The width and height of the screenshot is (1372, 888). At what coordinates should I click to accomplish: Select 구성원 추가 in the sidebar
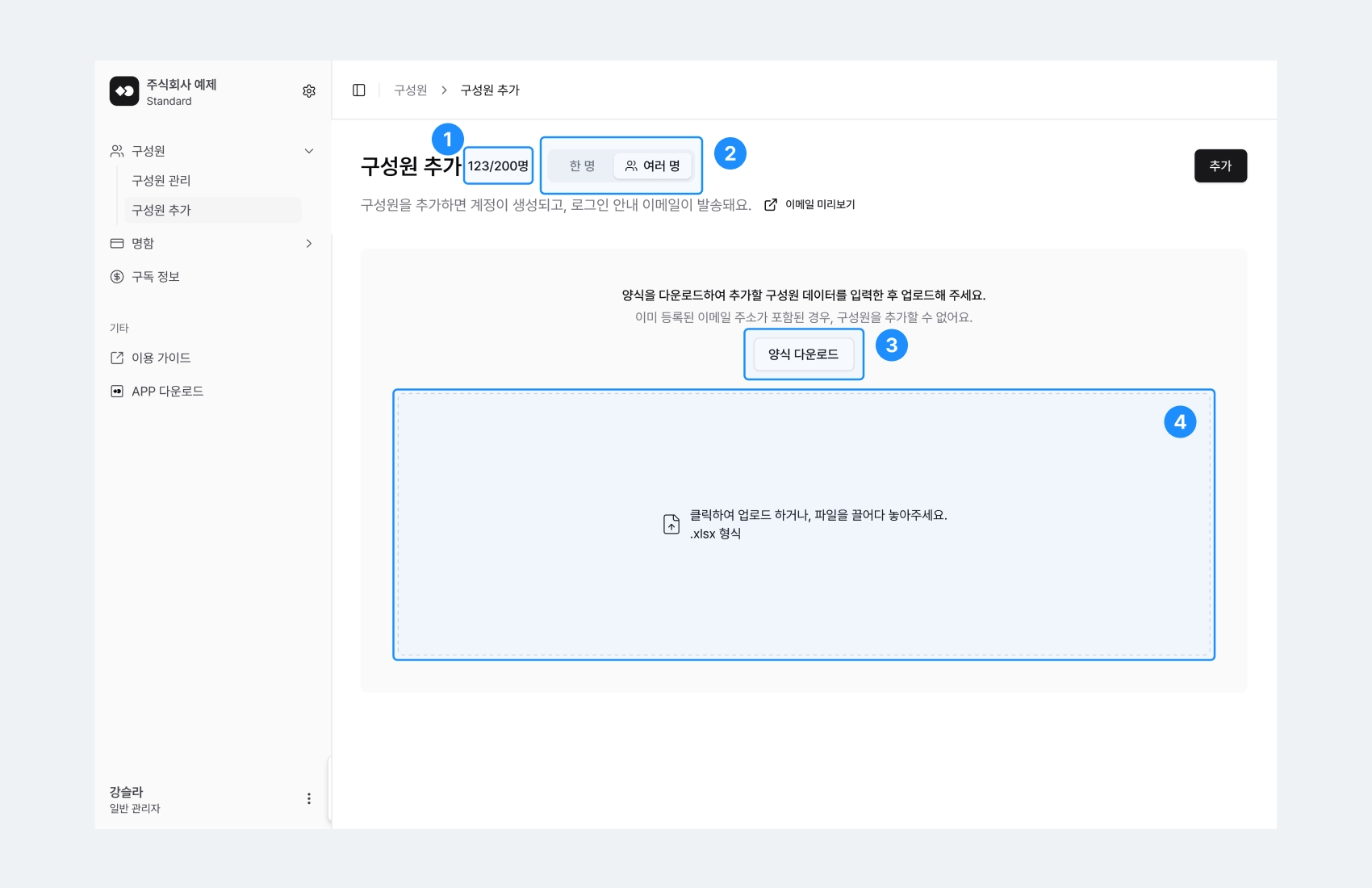213,210
